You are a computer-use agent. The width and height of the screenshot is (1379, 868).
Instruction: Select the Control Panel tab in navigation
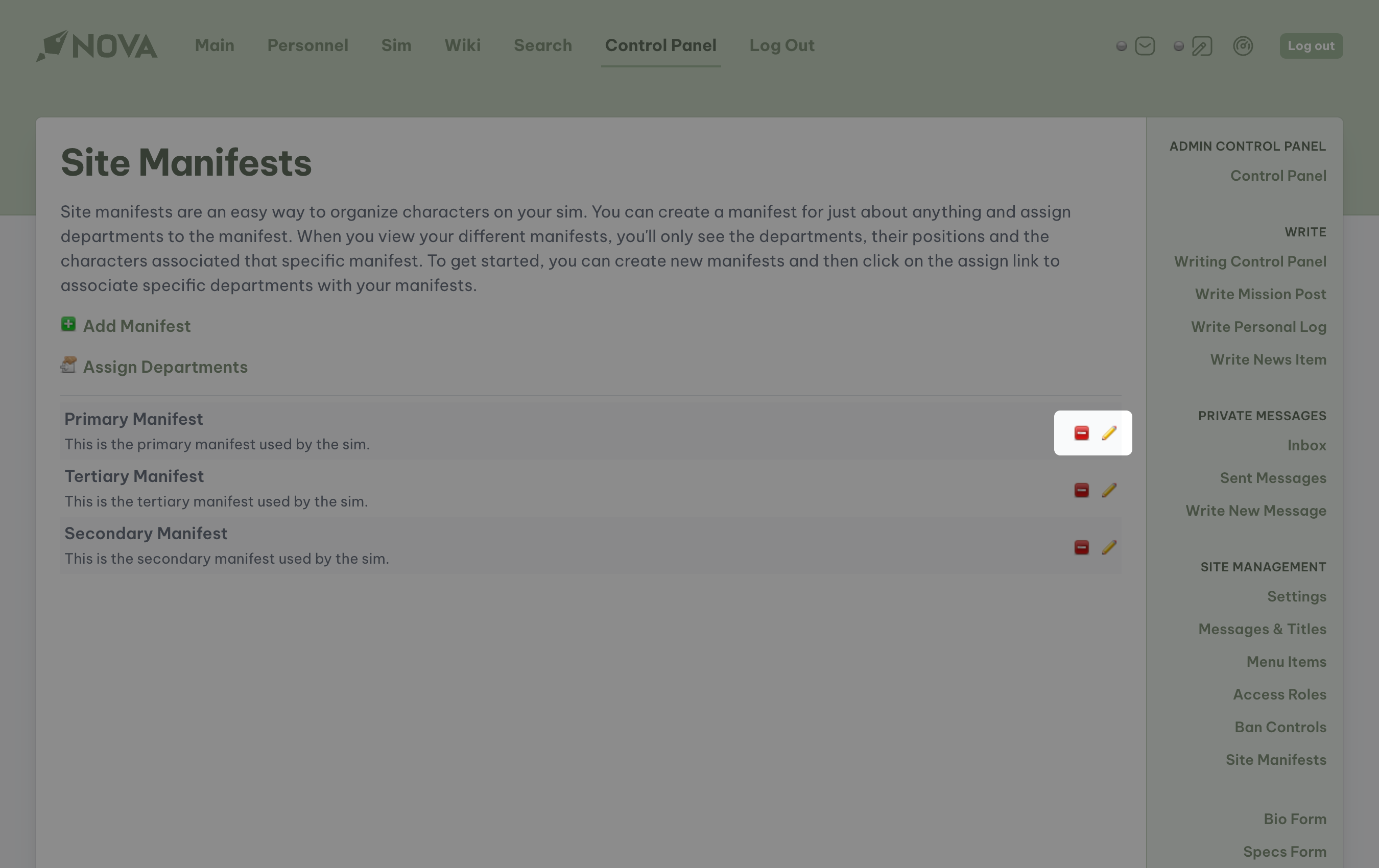(660, 46)
